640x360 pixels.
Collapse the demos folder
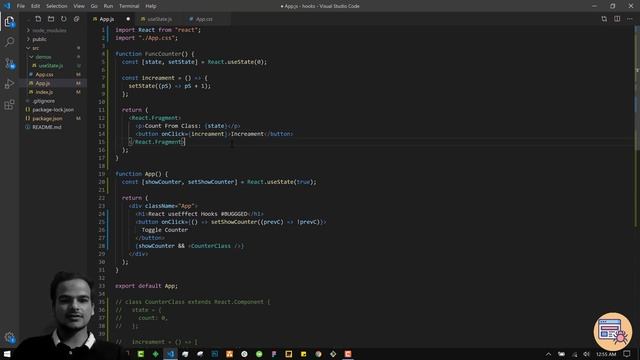(x=43, y=57)
